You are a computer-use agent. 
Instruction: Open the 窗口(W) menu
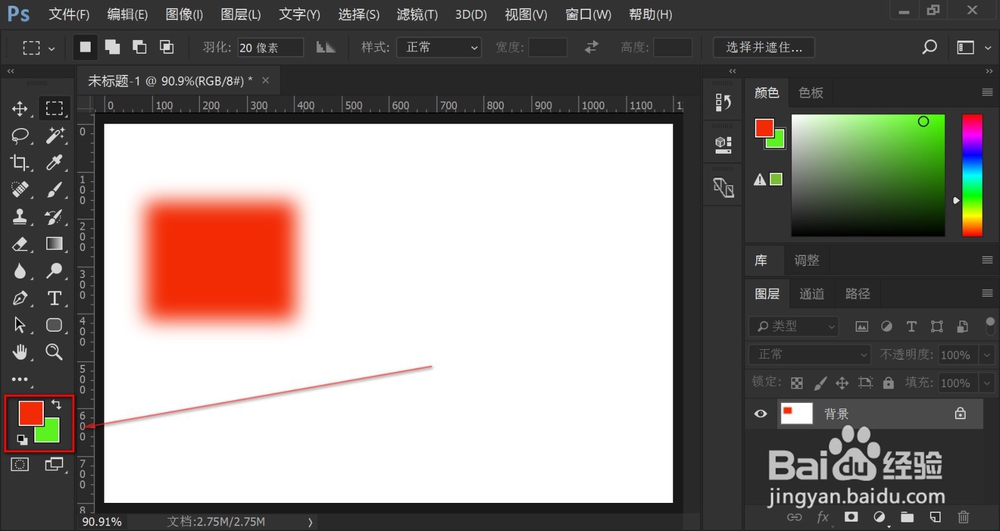point(588,14)
